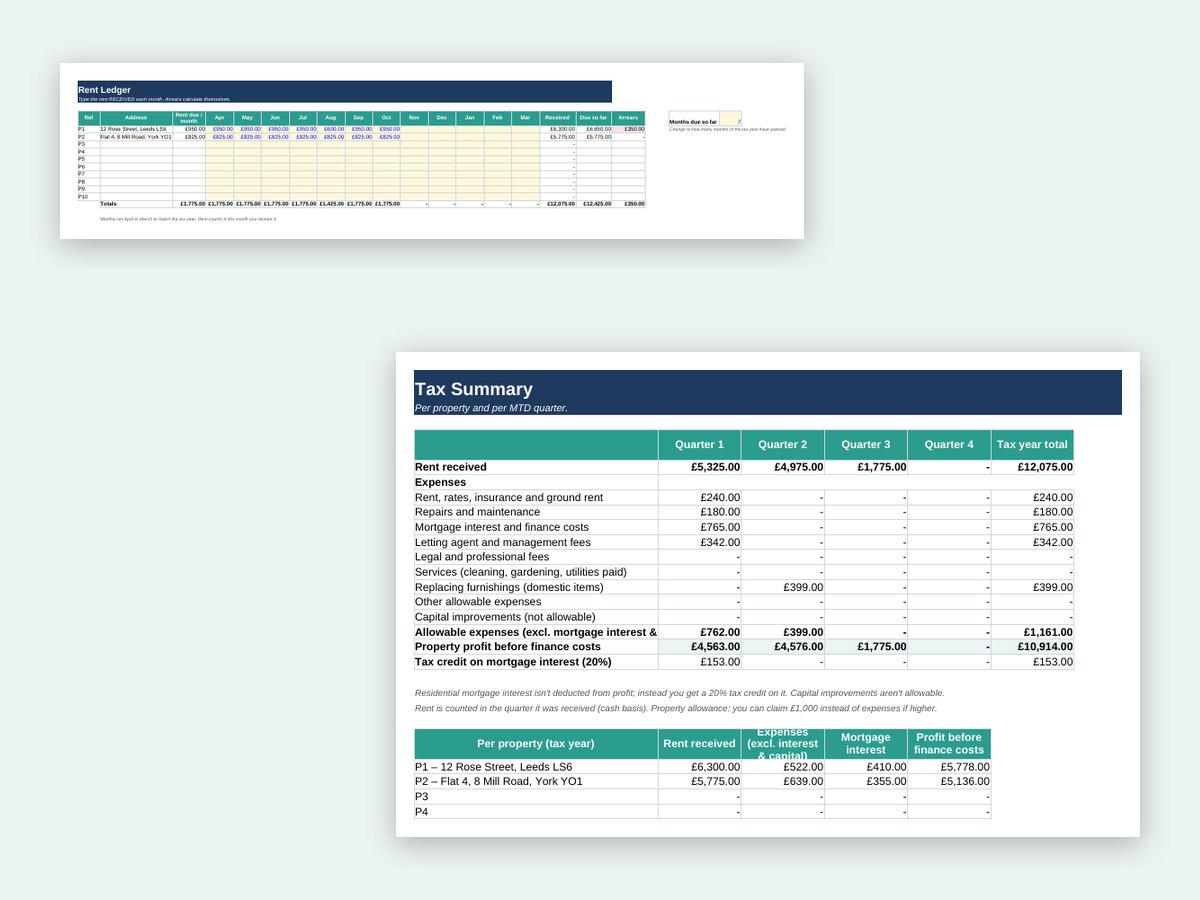
Task: Click the Tax credit on mortgage interest (20%) label
Action: click(x=536, y=662)
